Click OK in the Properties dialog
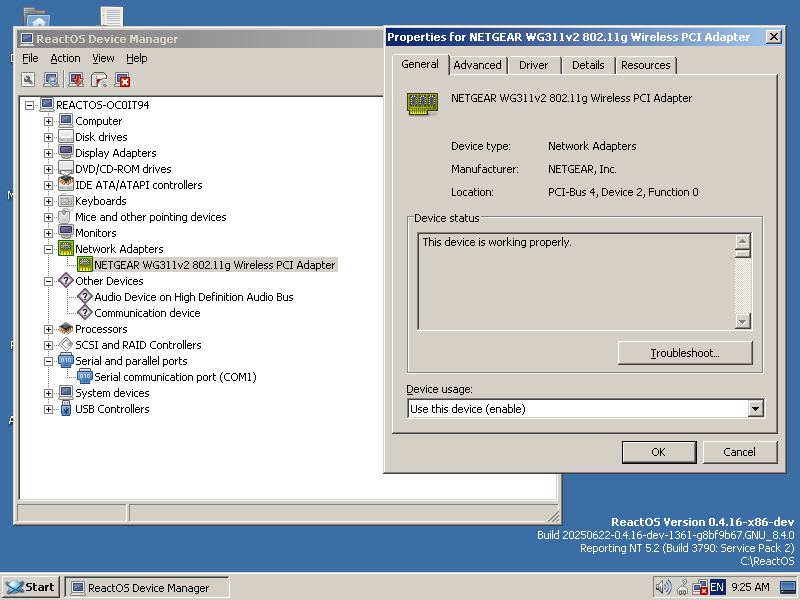This screenshot has width=800, height=600. 659,452
